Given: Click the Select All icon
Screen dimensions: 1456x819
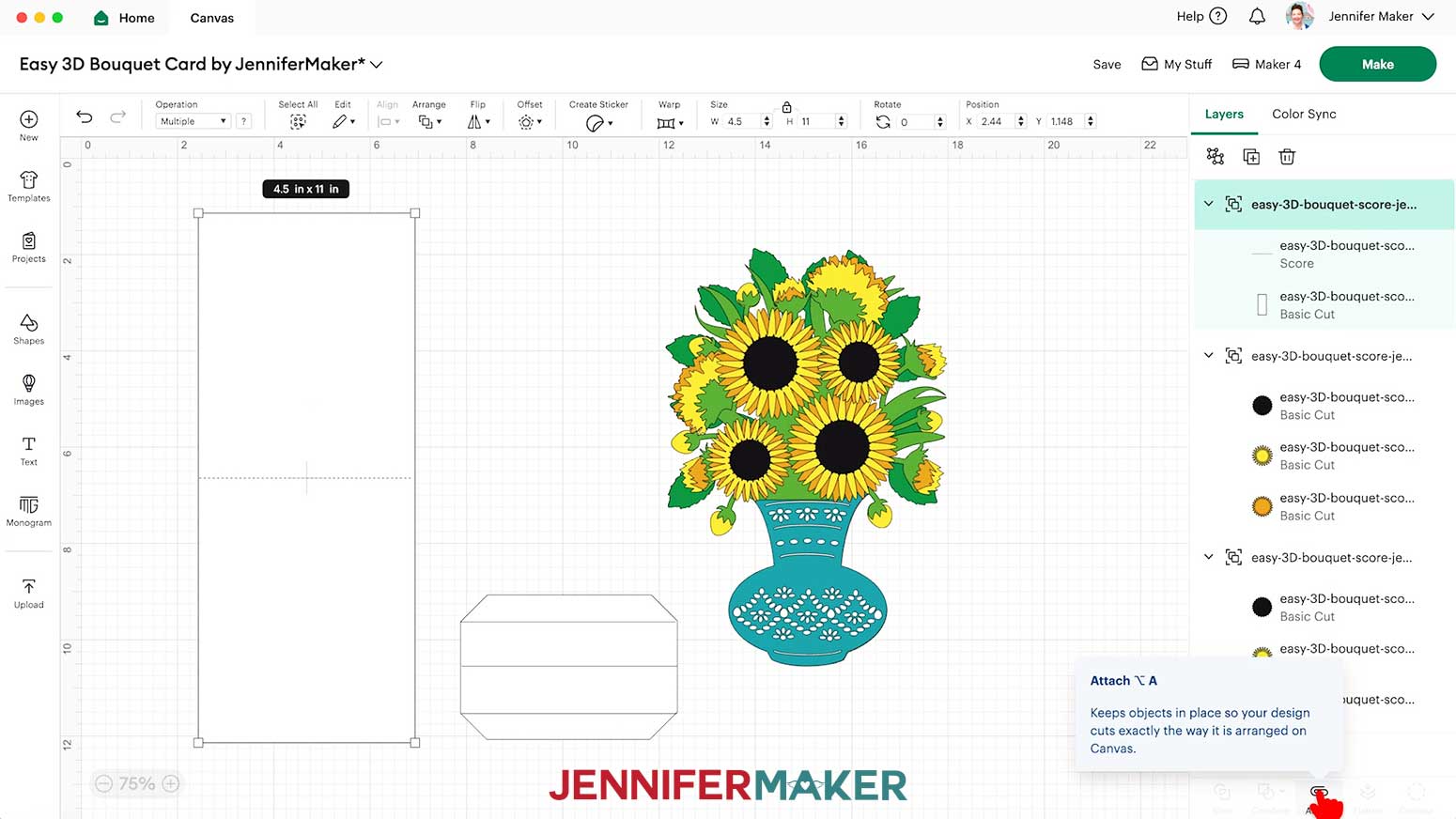Looking at the screenshot, I should [298, 122].
